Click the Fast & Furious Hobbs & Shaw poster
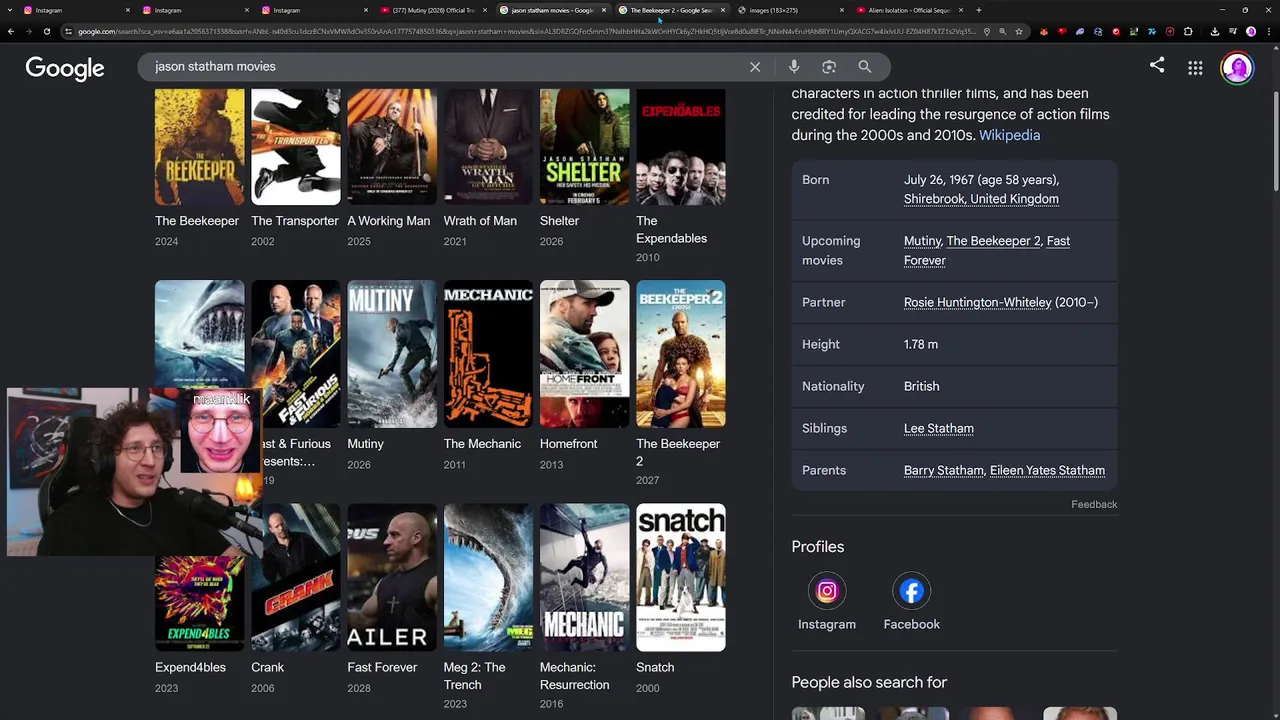The height and width of the screenshot is (720, 1280). click(x=295, y=354)
